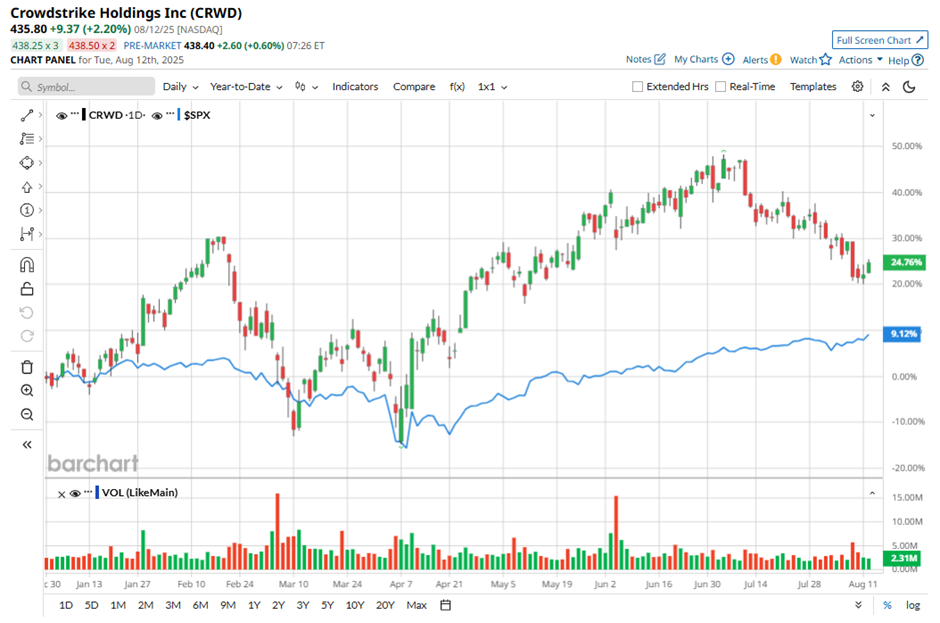
Task: Open the Full Screen Chart
Action: [x=879, y=40]
